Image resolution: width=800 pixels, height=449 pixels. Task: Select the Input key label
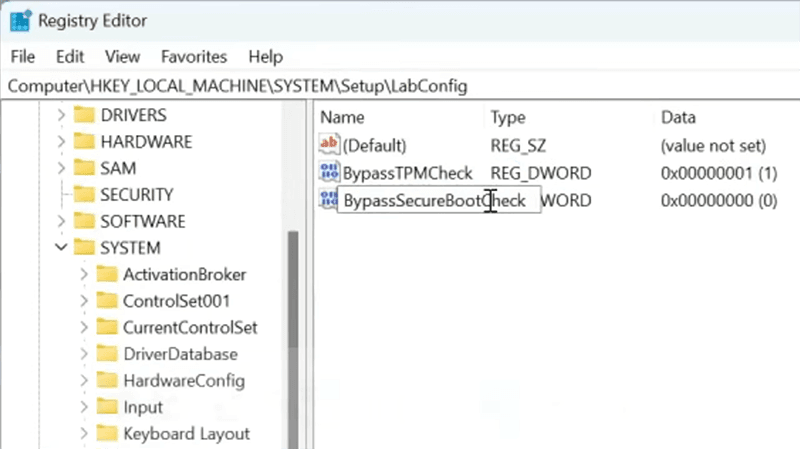(x=143, y=407)
